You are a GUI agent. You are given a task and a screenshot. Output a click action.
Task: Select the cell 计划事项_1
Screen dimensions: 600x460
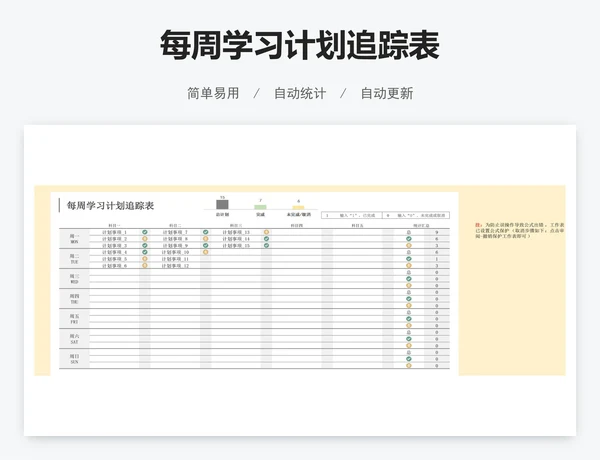(114, 232)
